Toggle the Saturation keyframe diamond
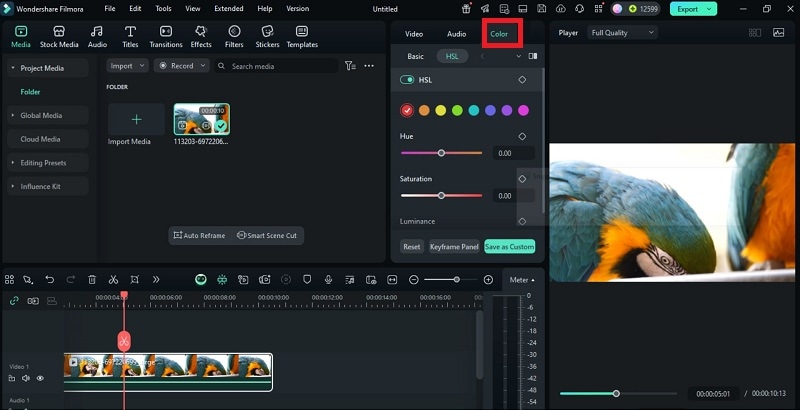The height and width of the screenshot is (410, 800). coord(522,178)
